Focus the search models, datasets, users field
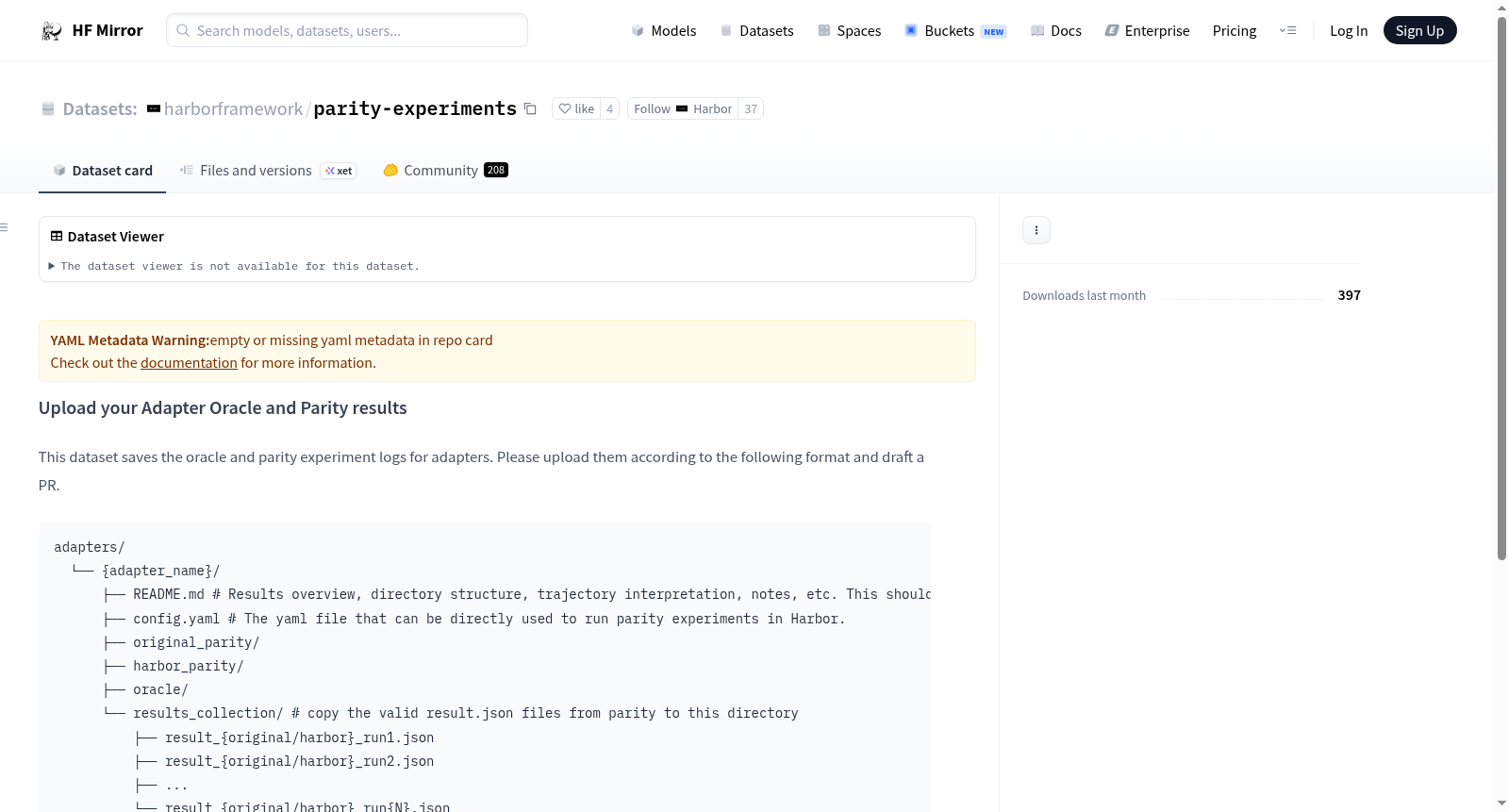The width and height of the screenshot is (1509, 812). pyautogui.click(x=347, y=30)
